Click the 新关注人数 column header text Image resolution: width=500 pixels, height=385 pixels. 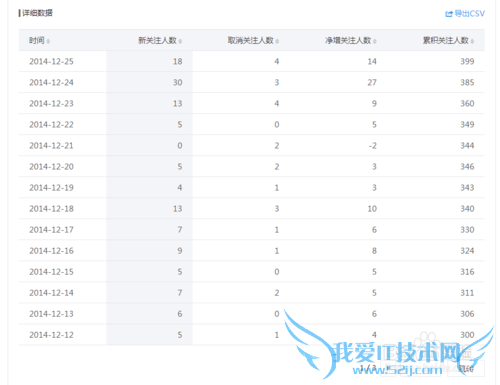[157, 41]
